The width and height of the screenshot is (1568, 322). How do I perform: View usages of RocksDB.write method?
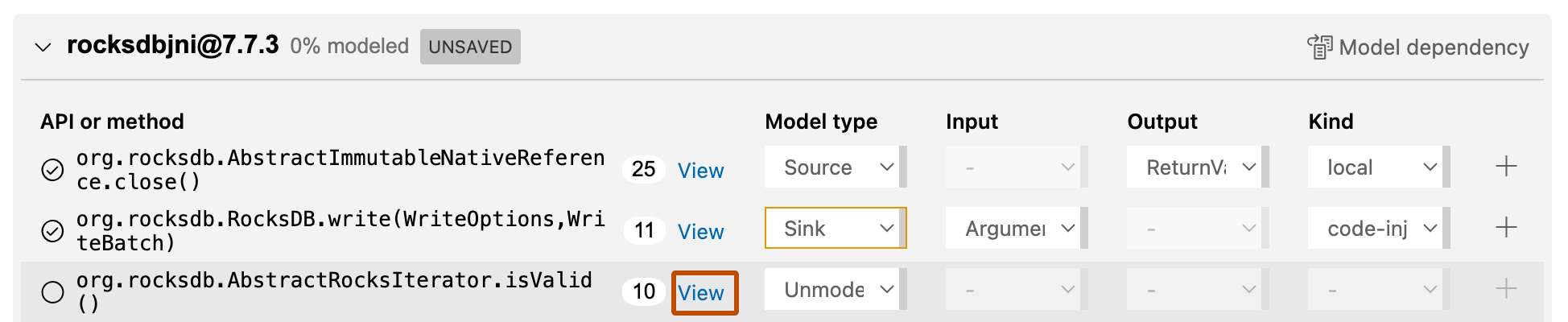click(700, 232)
